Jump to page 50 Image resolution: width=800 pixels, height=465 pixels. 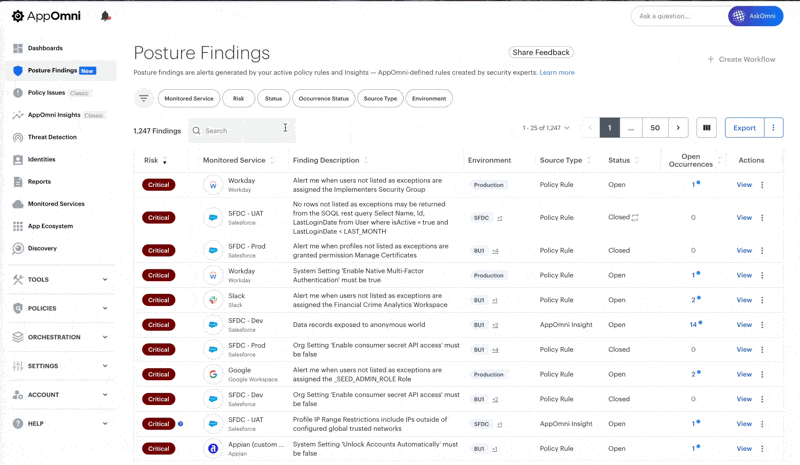[655, 128]
